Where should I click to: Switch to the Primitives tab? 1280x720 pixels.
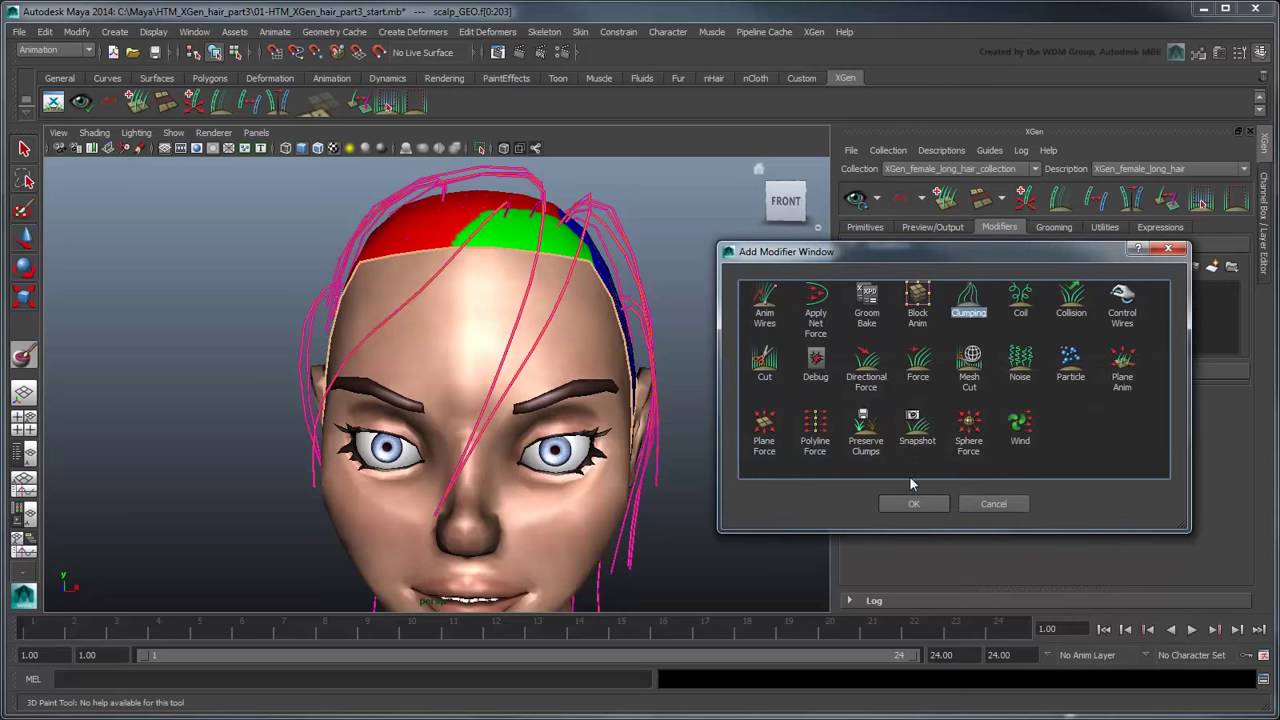point(865,227)
